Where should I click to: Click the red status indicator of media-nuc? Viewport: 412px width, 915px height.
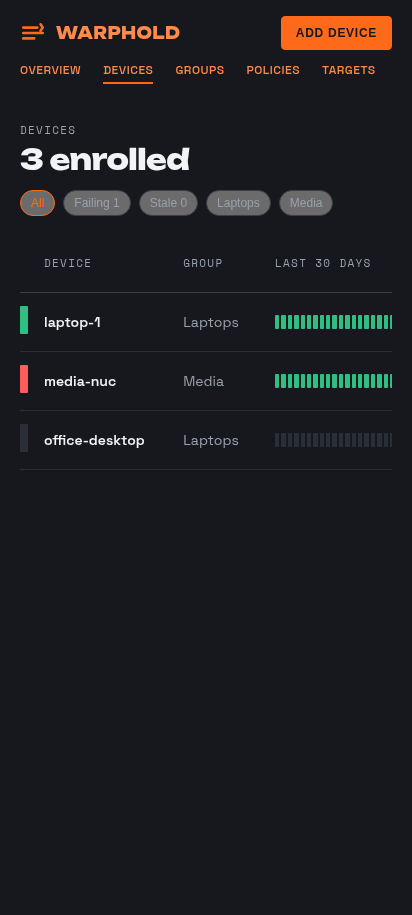[x=24, y=379]
